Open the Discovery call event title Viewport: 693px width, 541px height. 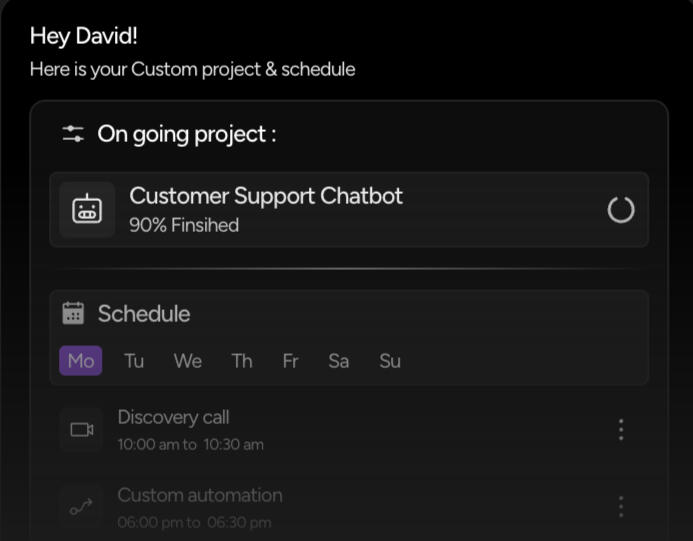[x=173, y=417]
